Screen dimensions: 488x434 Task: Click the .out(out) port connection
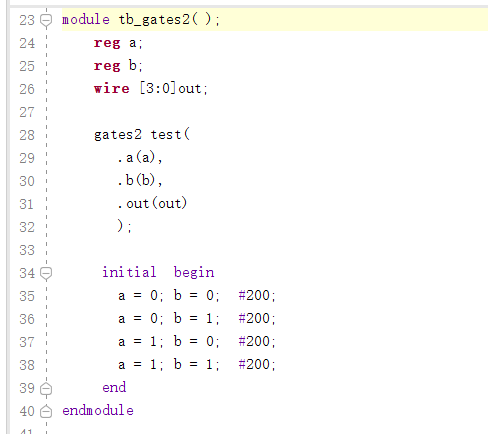152,204
